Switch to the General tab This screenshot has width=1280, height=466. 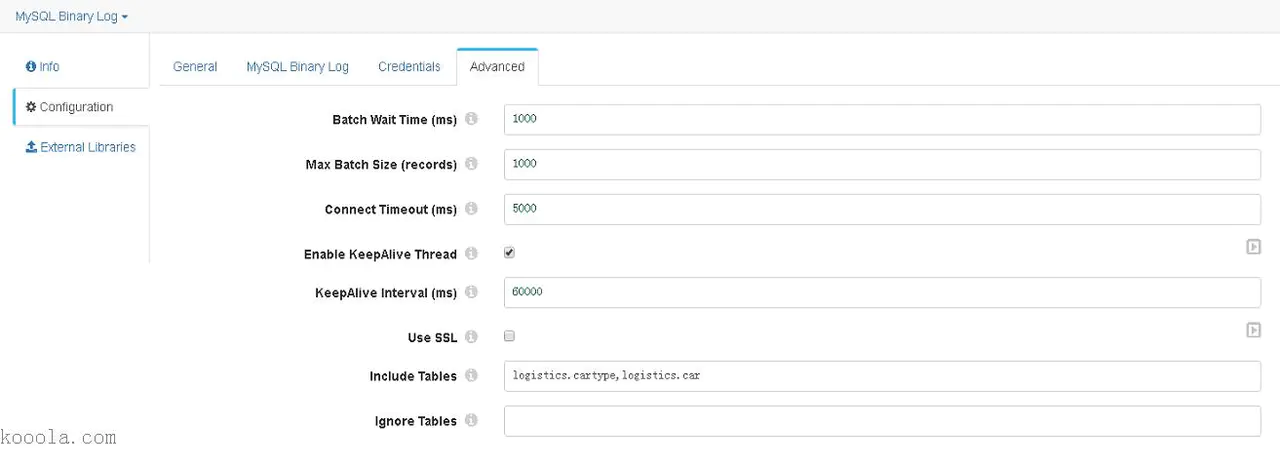(195, 67)
